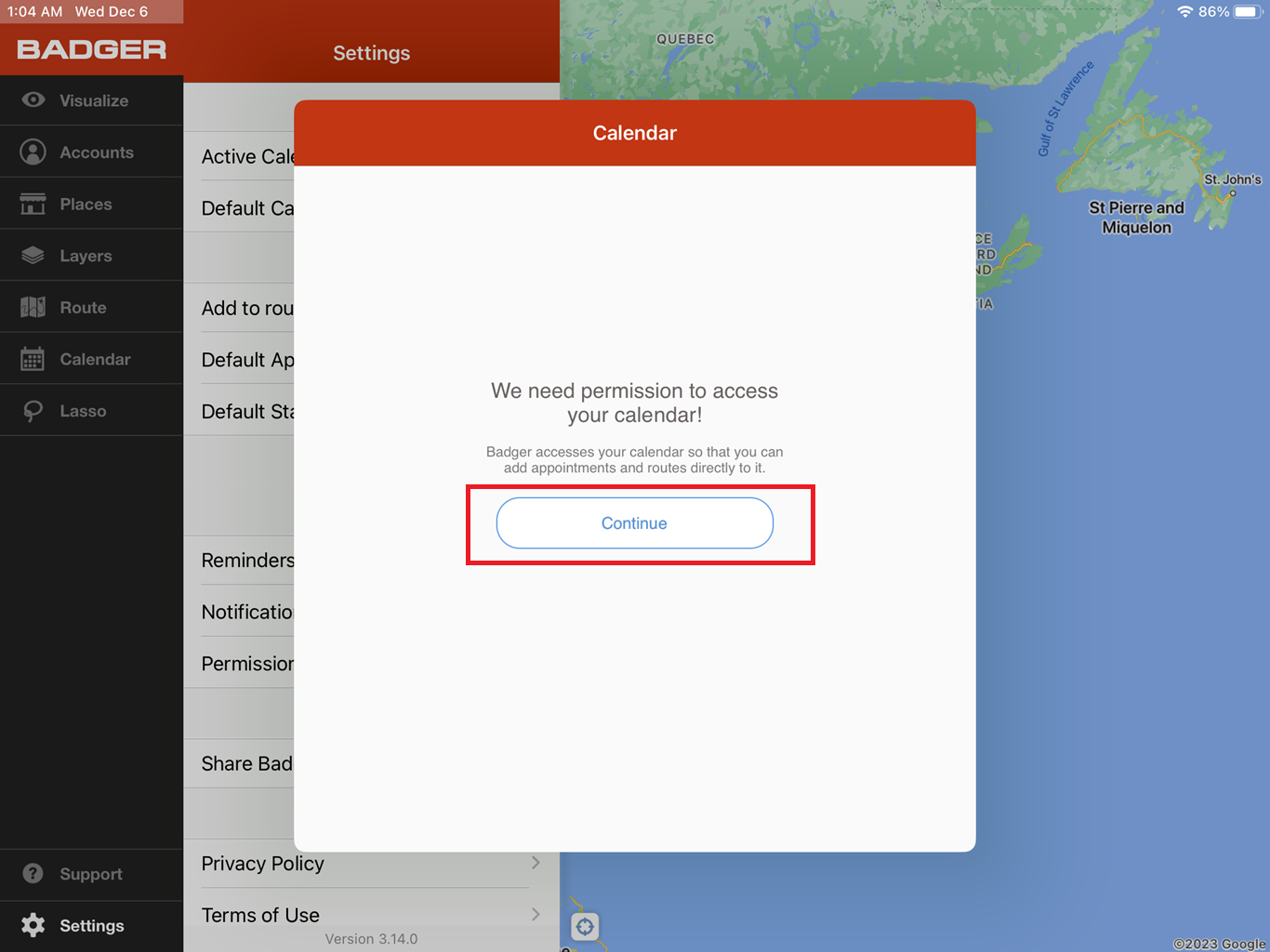Expand the Privacy Policy row
Viewport: 1270px width, 952px height.
[370, 863]
